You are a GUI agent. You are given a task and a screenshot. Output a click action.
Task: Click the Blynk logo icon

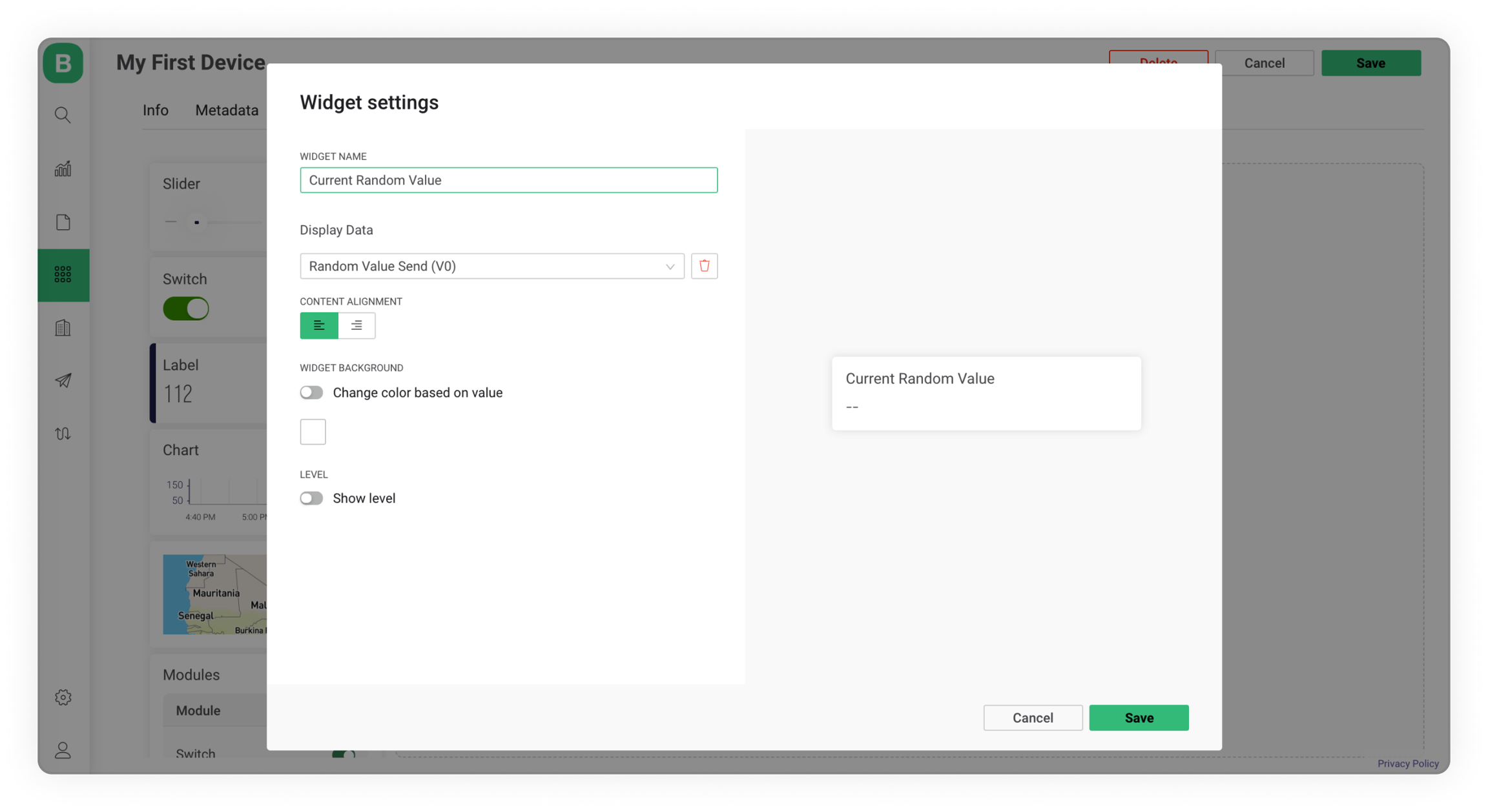tap(63, 63)
